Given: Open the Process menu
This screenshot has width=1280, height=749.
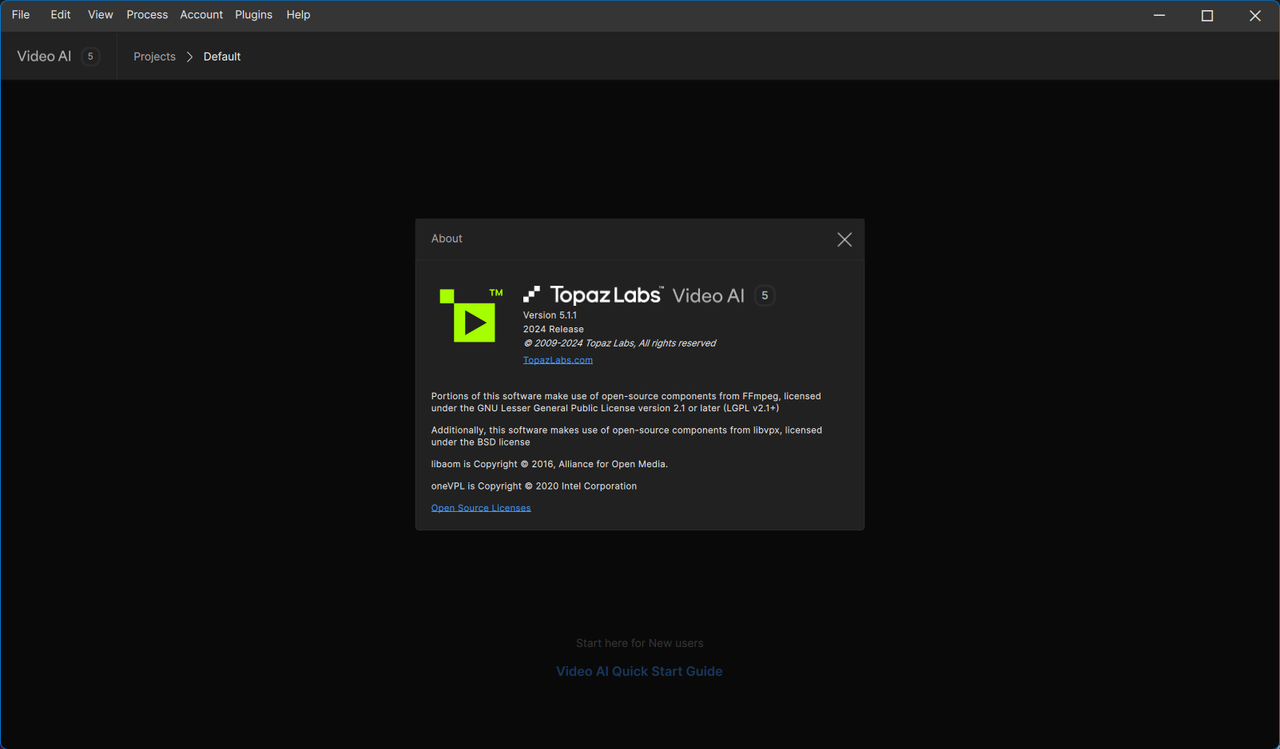Looking at the screenshot, I should coord(147,15).
